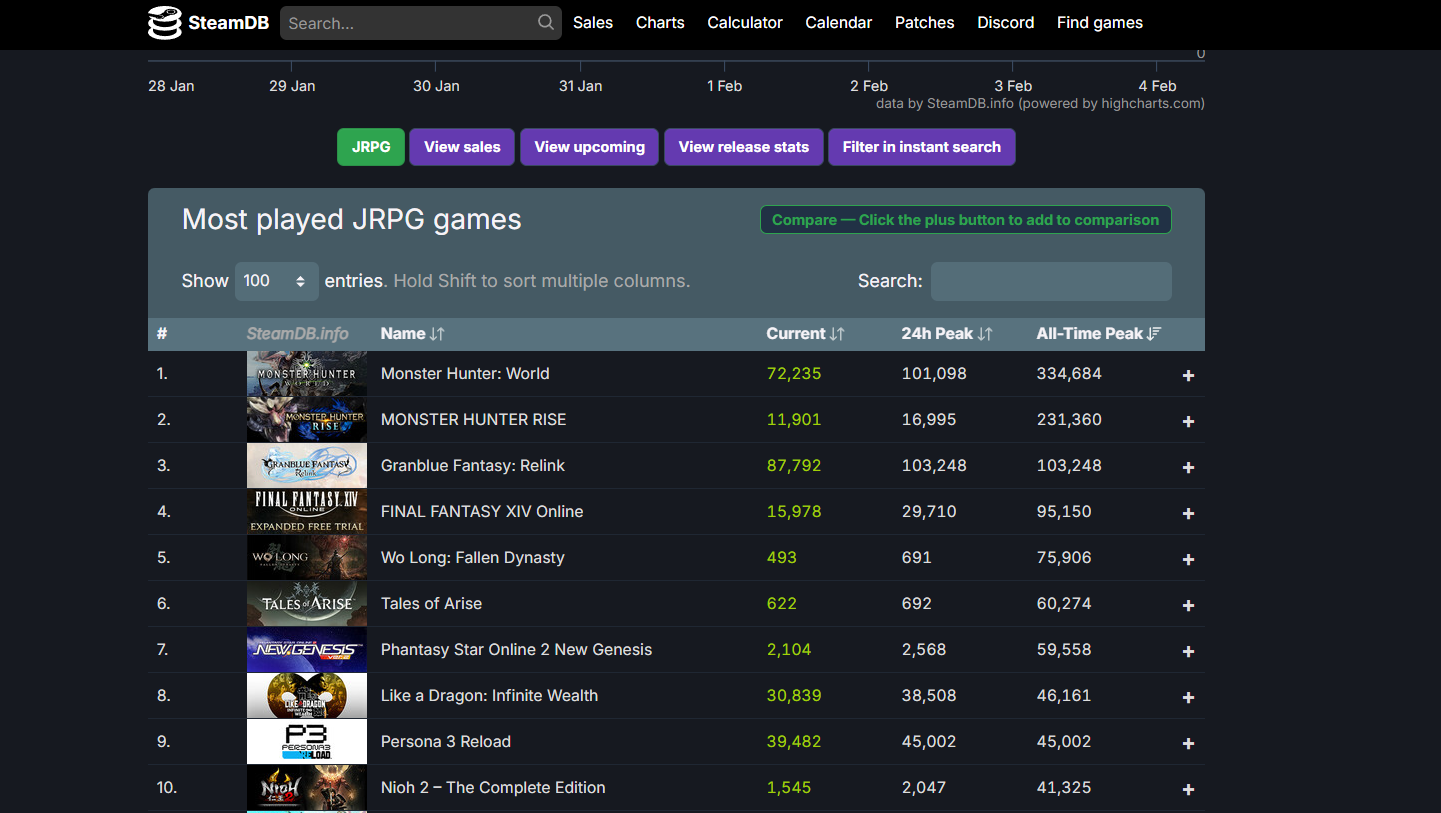Sort table by All-Time Peak column
The height and width of the screenshot is (813, 1441).
1099,334
